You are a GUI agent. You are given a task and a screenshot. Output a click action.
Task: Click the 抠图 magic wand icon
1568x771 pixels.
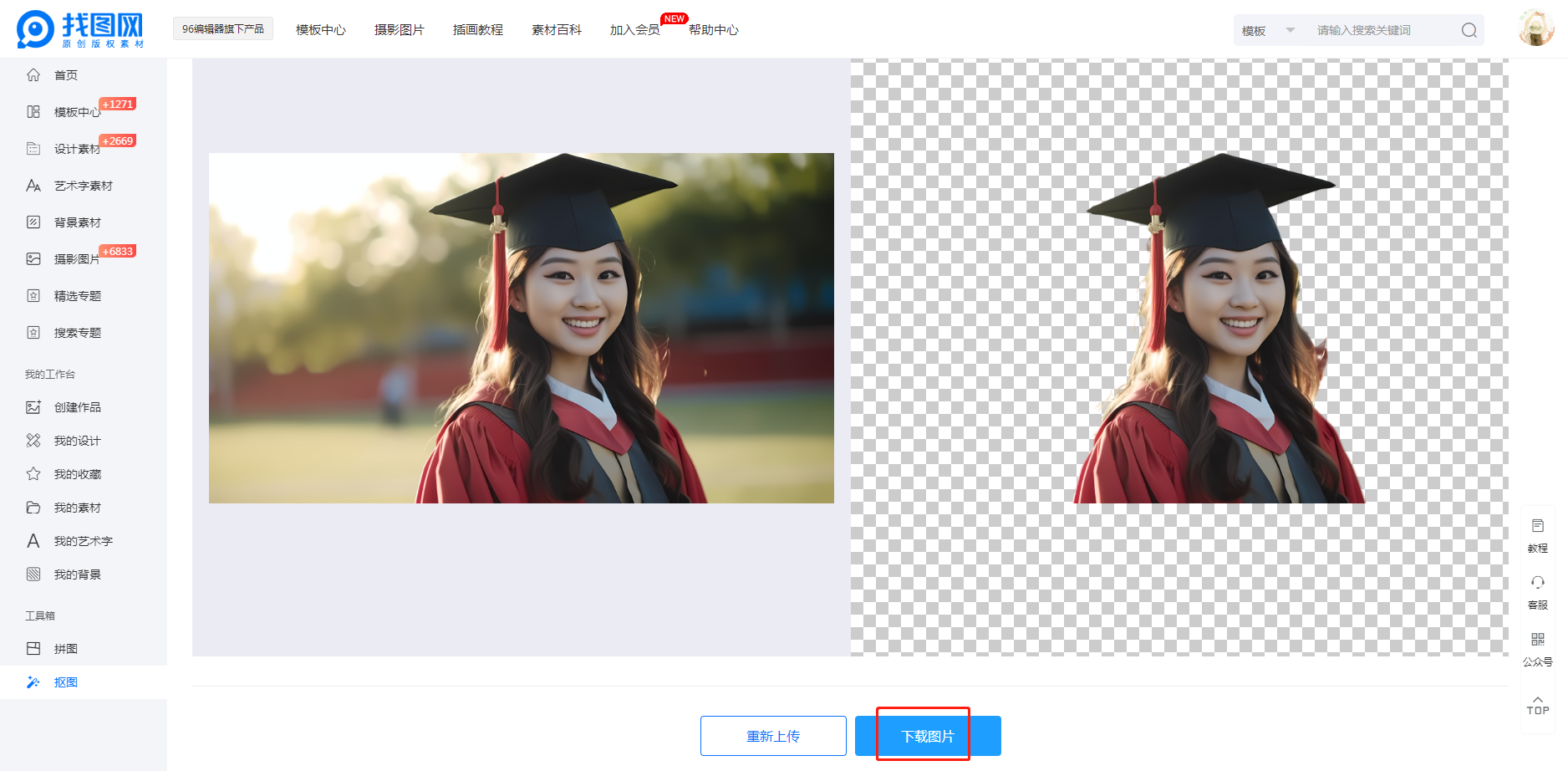33,682
